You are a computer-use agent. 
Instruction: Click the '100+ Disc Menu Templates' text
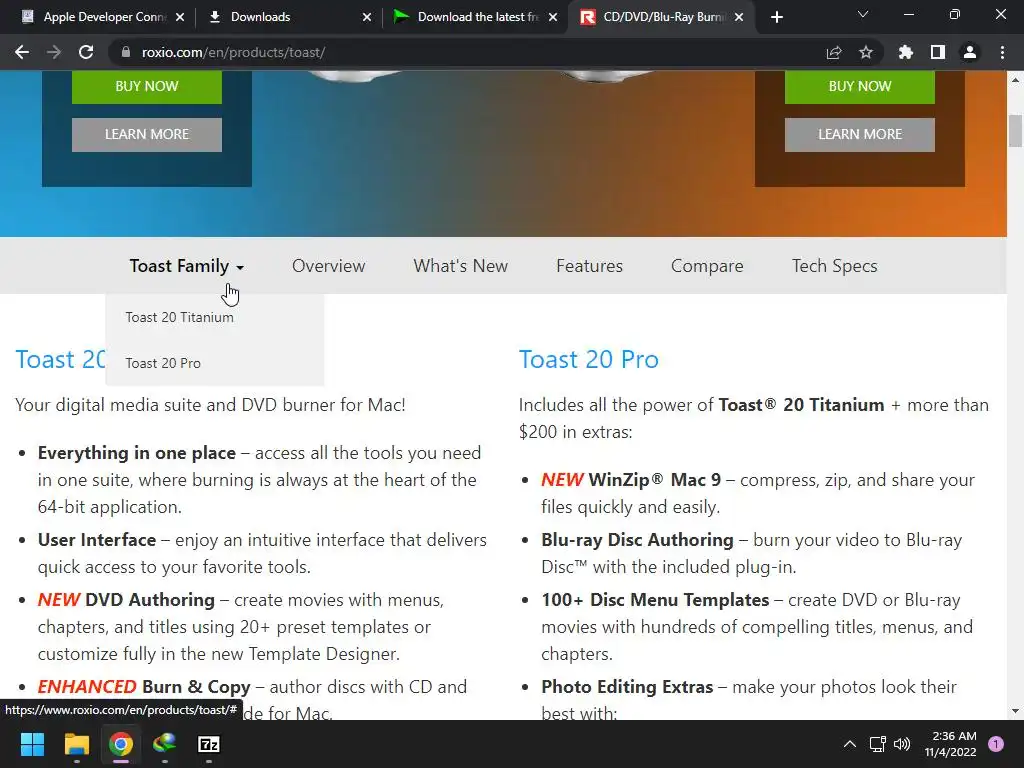pyautogui.click(x=655, y=600)
